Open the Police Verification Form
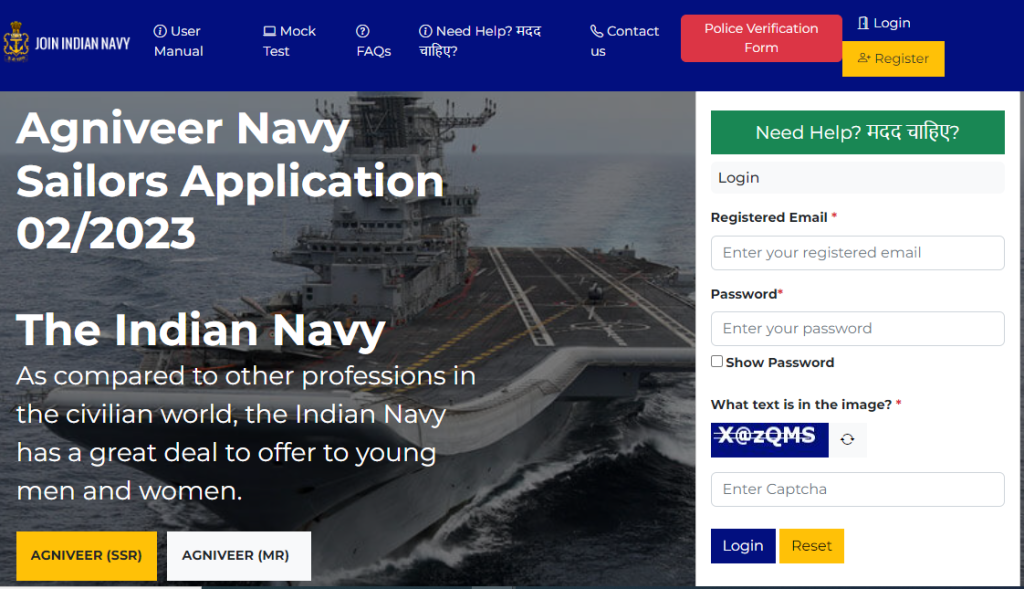Screen dimensions: 1024x589 (x=761, y=39)
